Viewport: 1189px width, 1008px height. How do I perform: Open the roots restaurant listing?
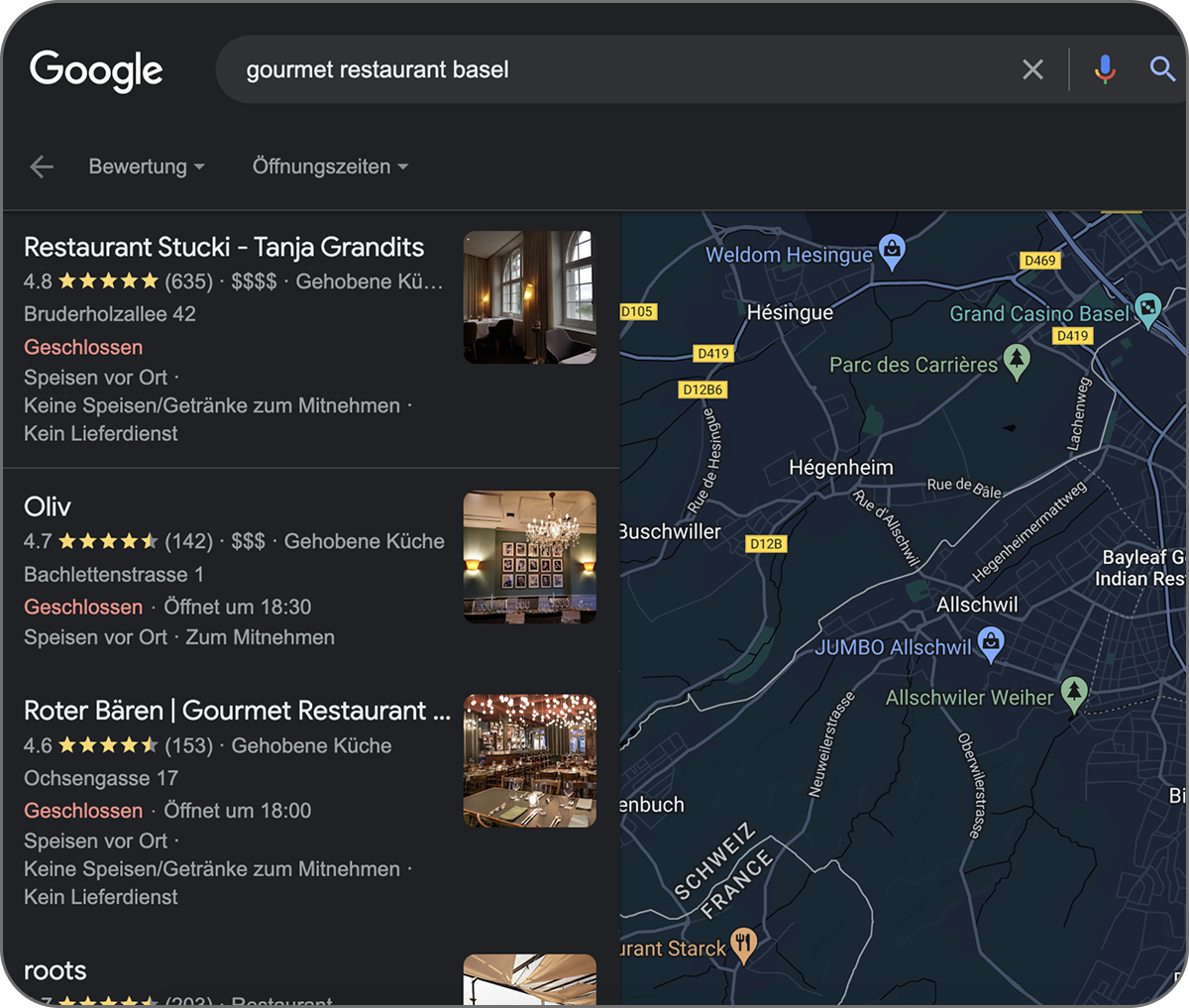(x=54, y=970)
